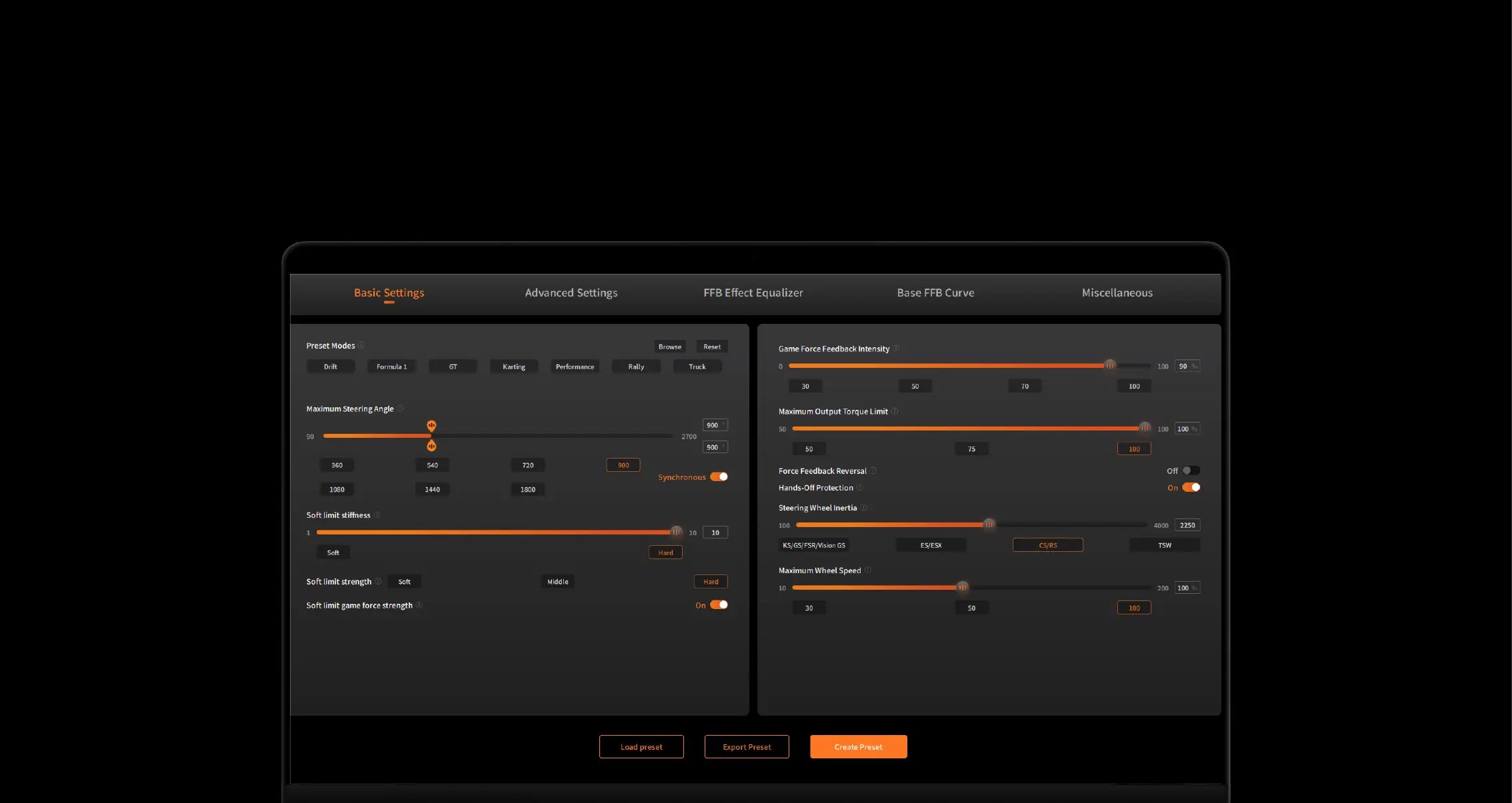Enable the Force Feedback Reversal switch
The width and height of the screenshot is (1512, 803).
pyautogui.click(x=1191, y=470)
